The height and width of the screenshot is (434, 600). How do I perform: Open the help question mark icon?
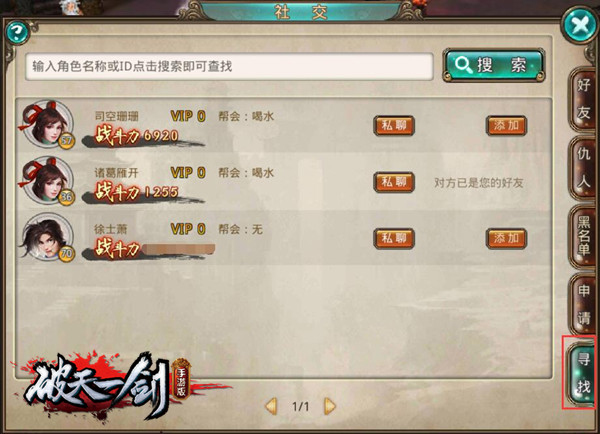16,32
